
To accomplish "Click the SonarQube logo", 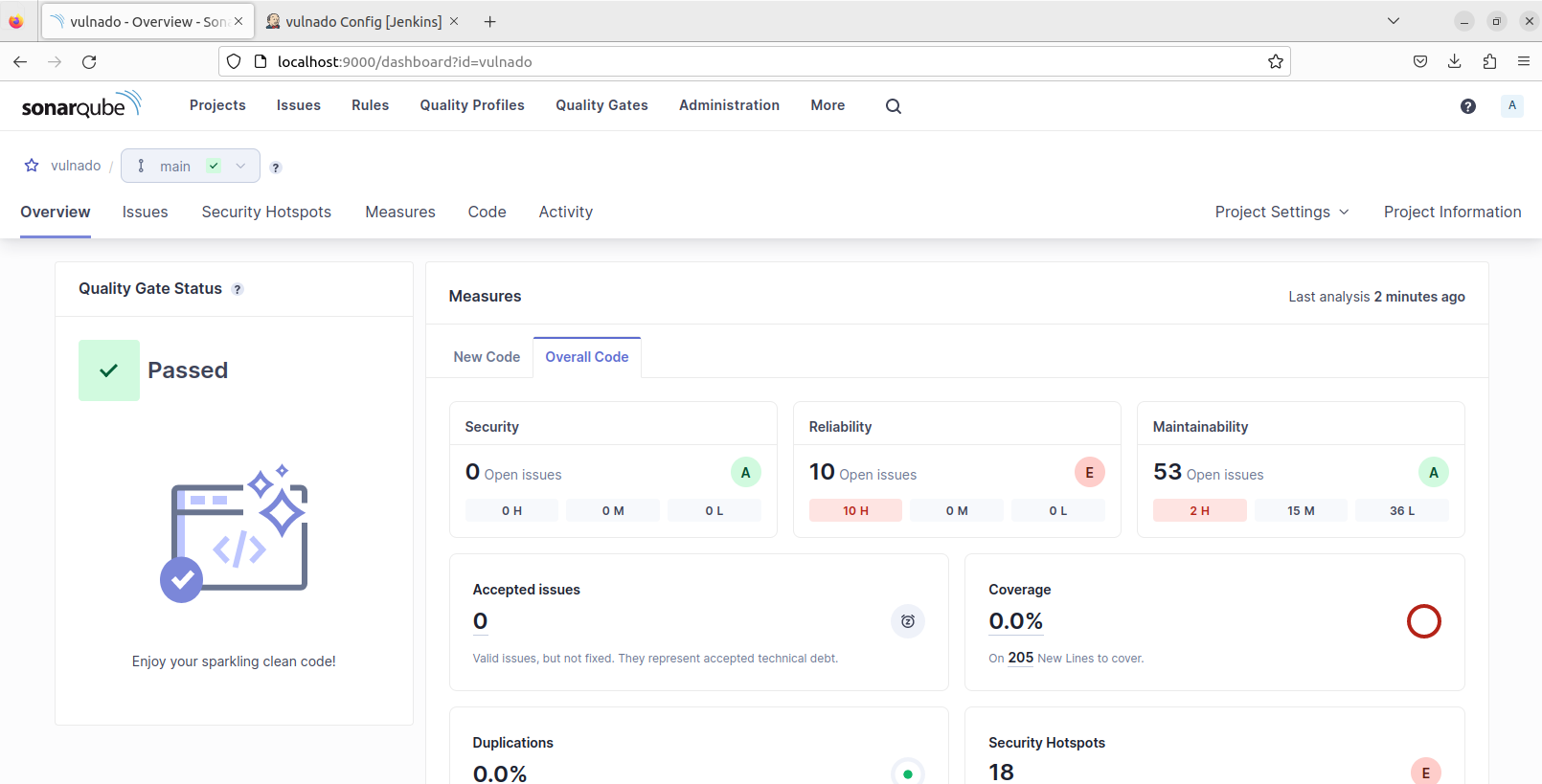I will (81, 104).
